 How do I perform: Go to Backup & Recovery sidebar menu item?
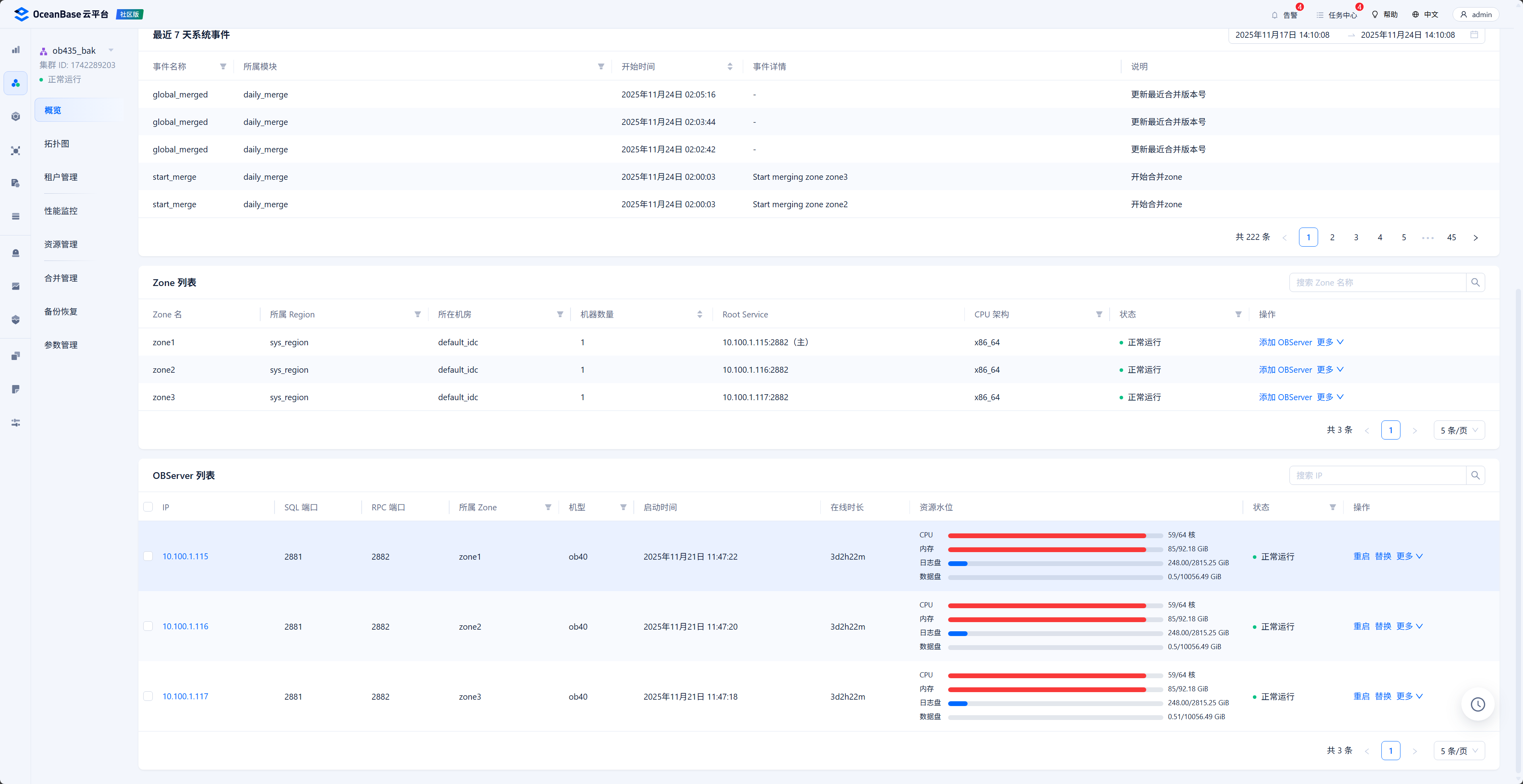coord(61,311)
